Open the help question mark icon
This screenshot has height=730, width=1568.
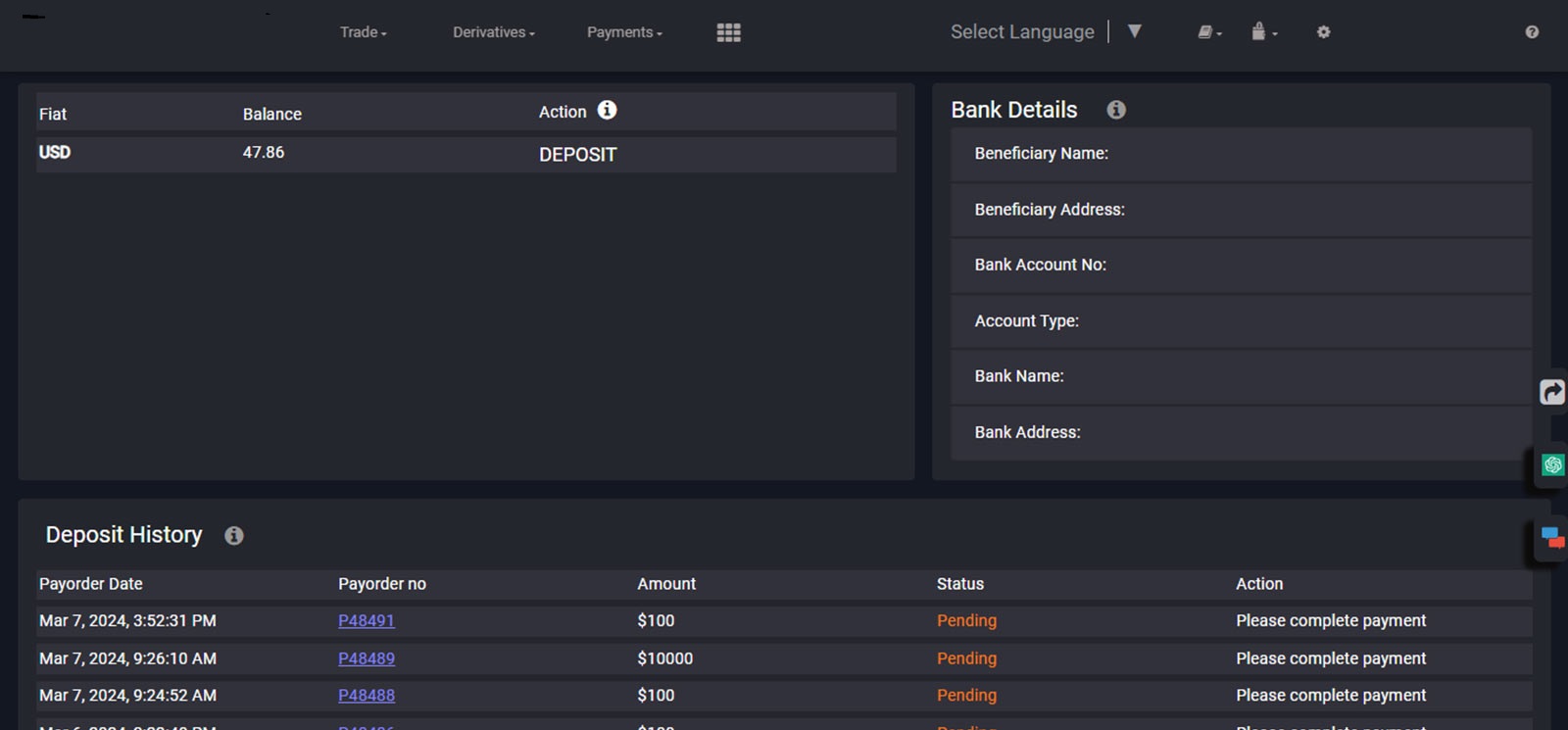pos(1532,32)
